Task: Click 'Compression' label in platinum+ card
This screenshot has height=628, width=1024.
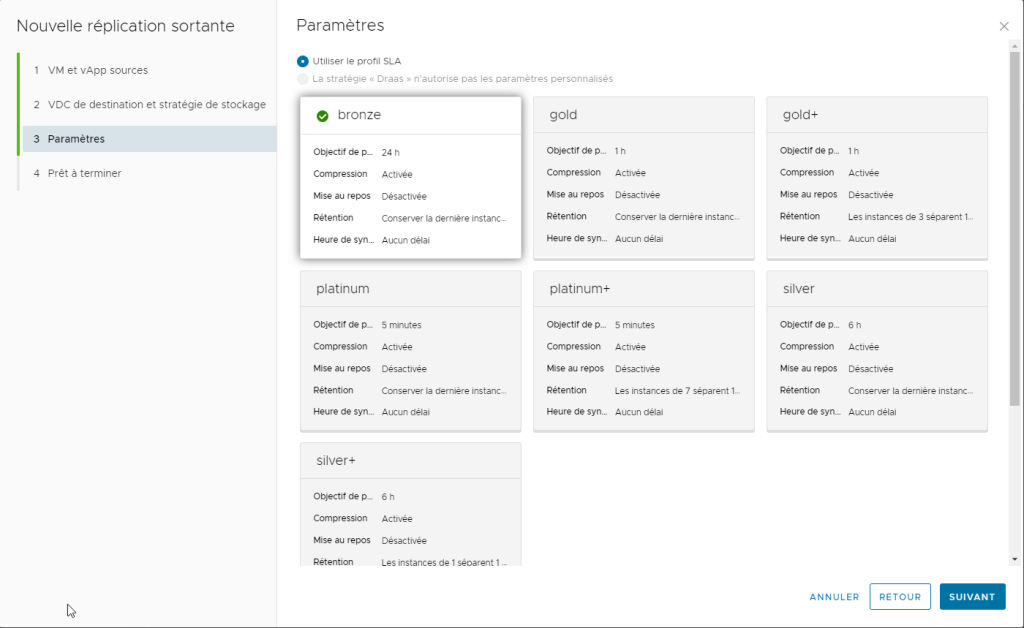Action: 573,346
